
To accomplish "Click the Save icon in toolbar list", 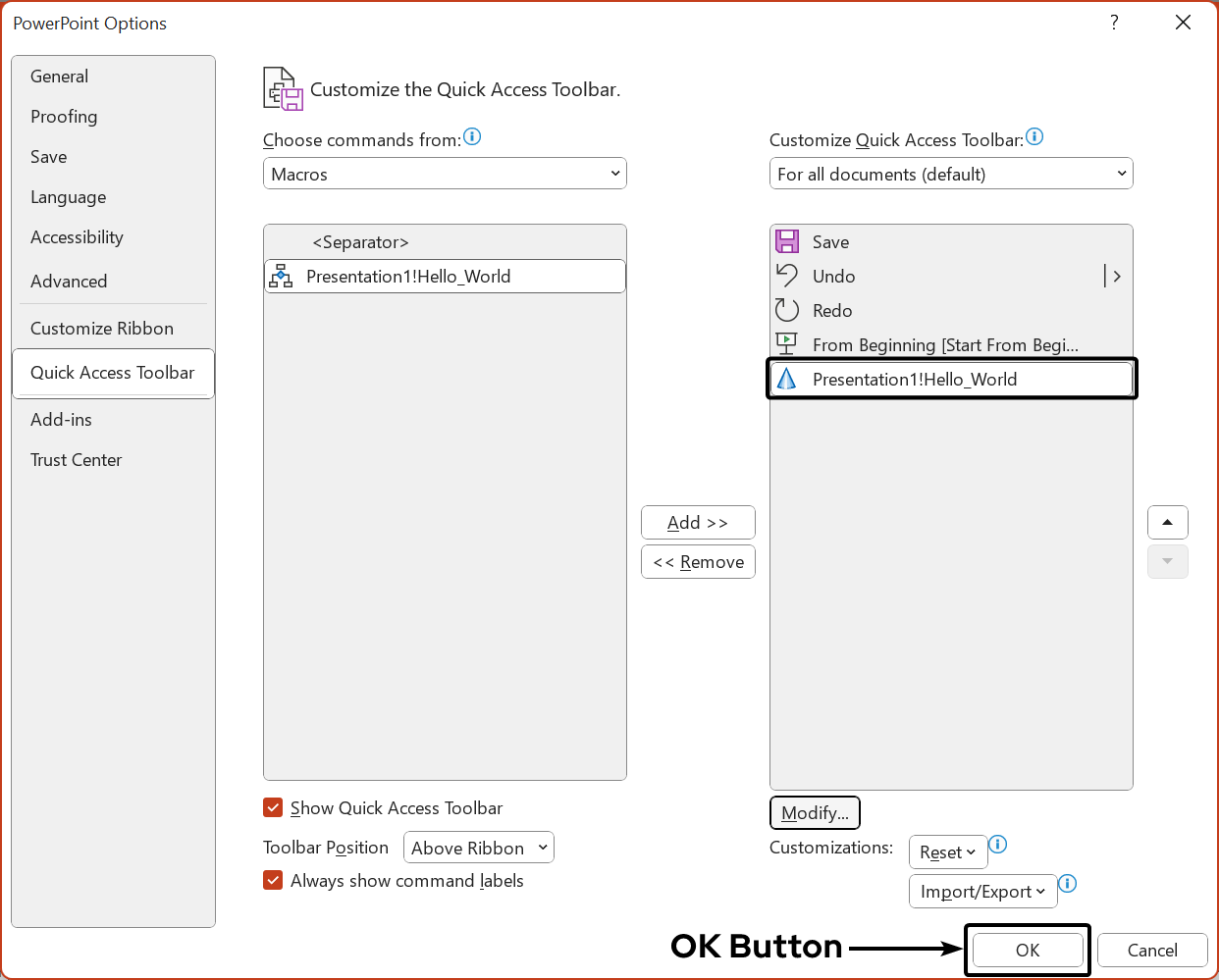I will click(x=787, y=241).
